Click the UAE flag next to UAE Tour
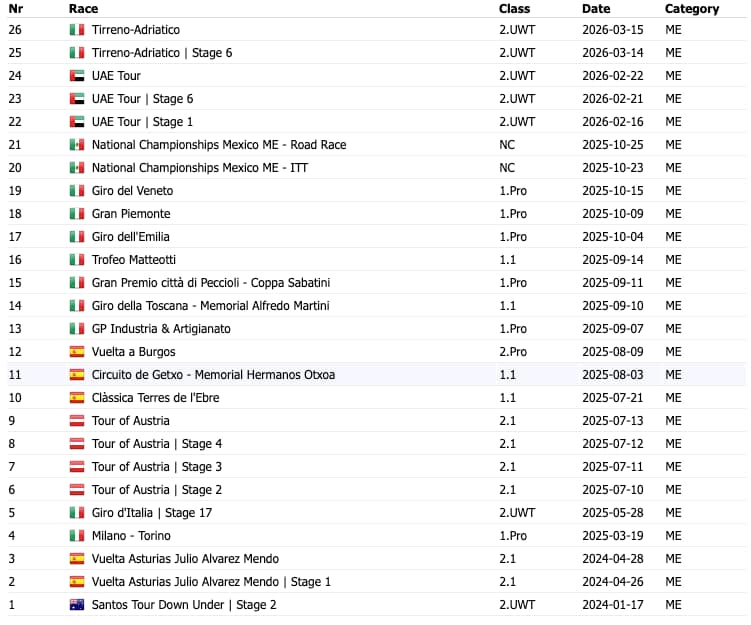 (77, 76)
